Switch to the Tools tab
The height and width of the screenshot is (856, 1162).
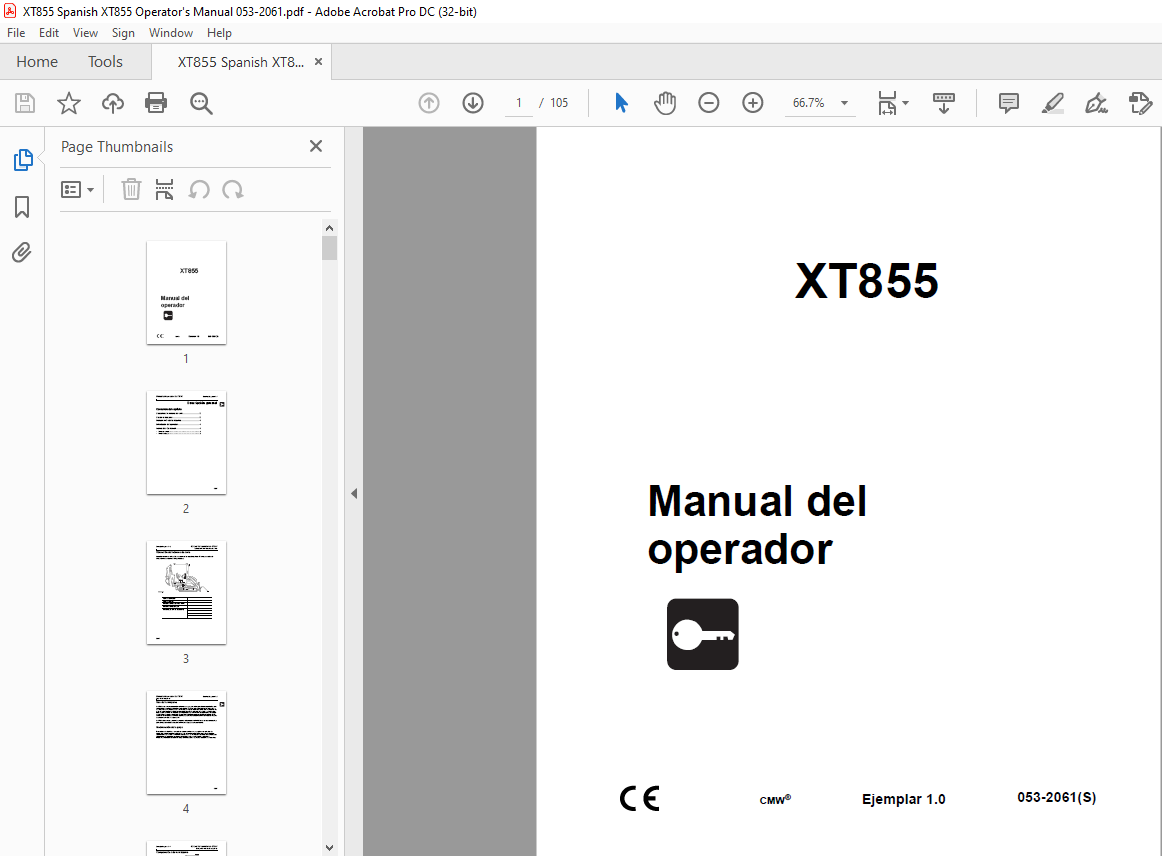pyautogui.click(x=105, y=62)
